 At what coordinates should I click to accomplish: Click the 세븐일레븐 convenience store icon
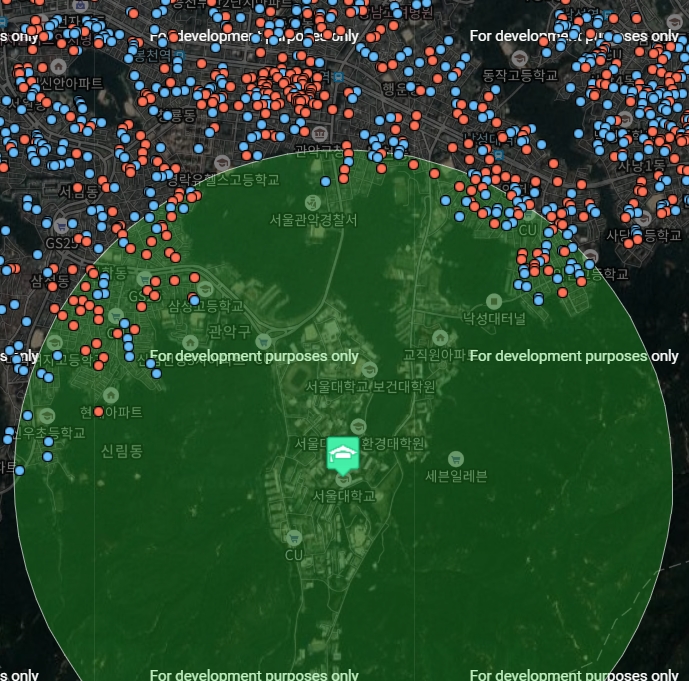456,458
